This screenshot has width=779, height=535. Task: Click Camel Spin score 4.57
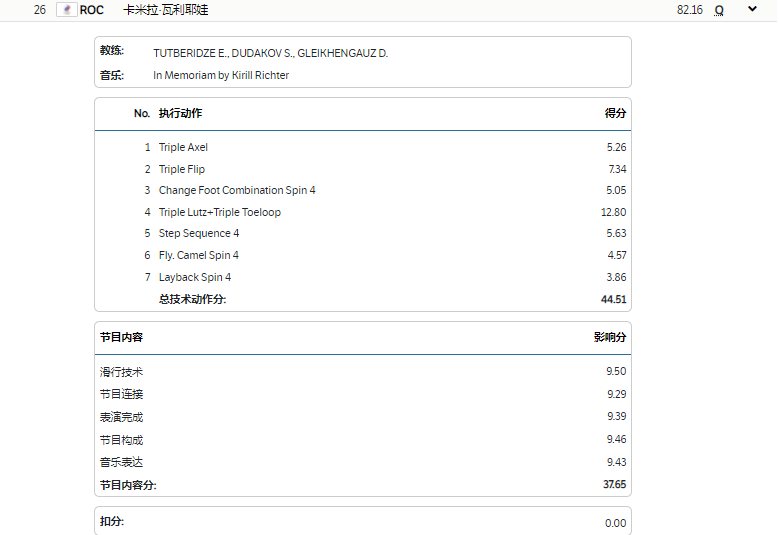tap(617, 255)
